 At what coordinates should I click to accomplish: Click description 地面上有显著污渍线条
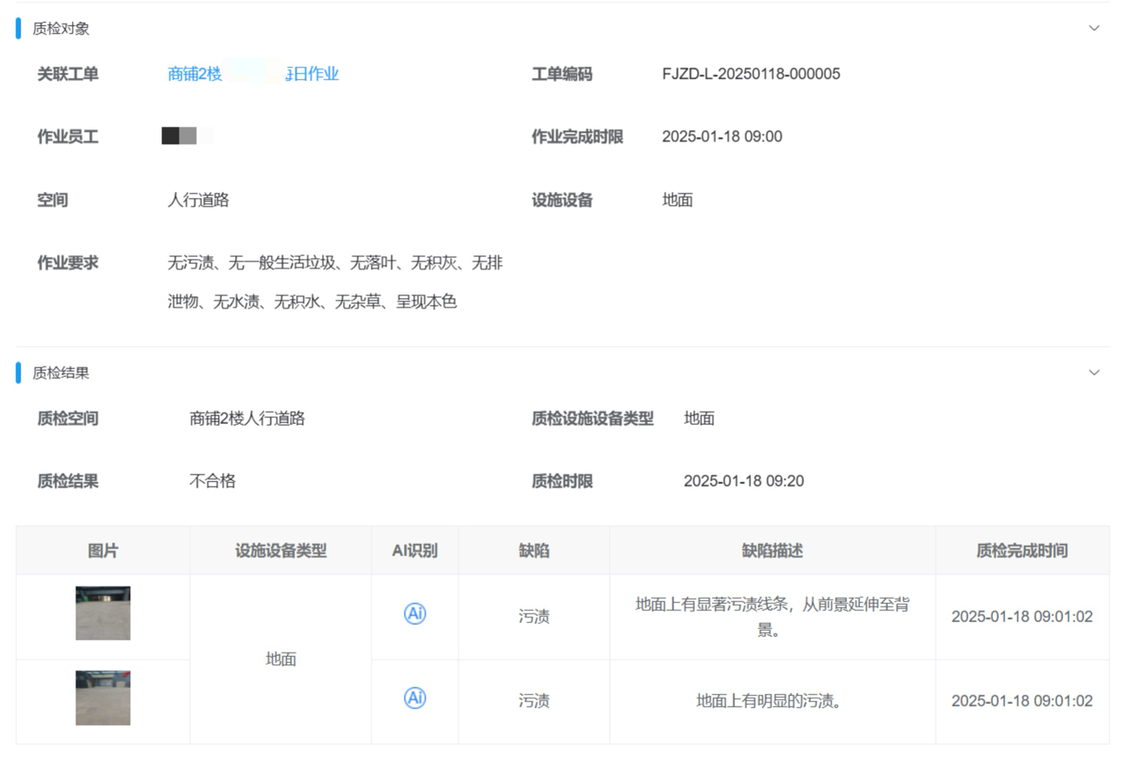click(773, 617)
